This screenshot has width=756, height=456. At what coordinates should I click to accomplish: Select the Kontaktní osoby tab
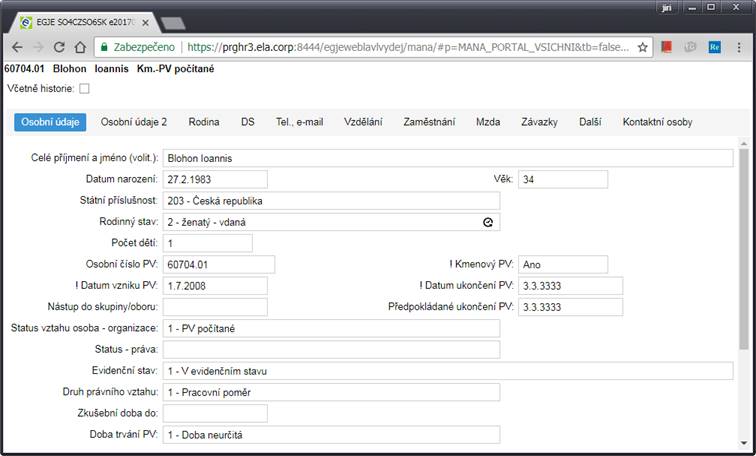coord(657,122)
